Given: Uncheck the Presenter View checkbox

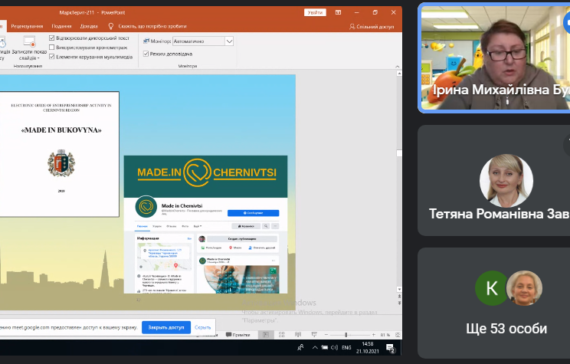Looking at the screenshot, I should (146, 54).
